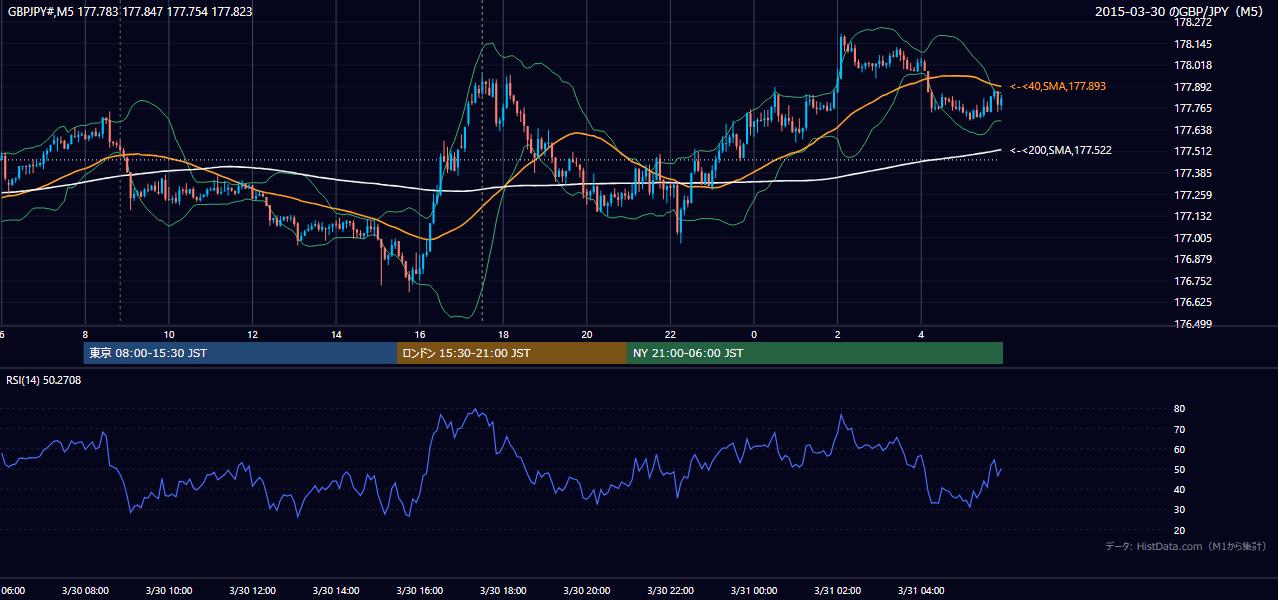Select the NY 21:00-06:00 JST session bar
Screen dimensions: 1278x600
815,353
